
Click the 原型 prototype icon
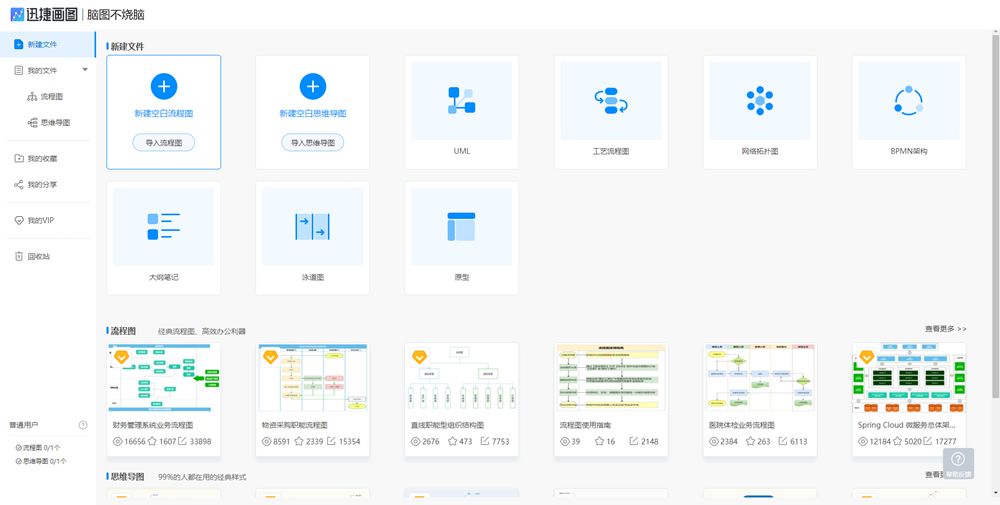click(461, 226)
